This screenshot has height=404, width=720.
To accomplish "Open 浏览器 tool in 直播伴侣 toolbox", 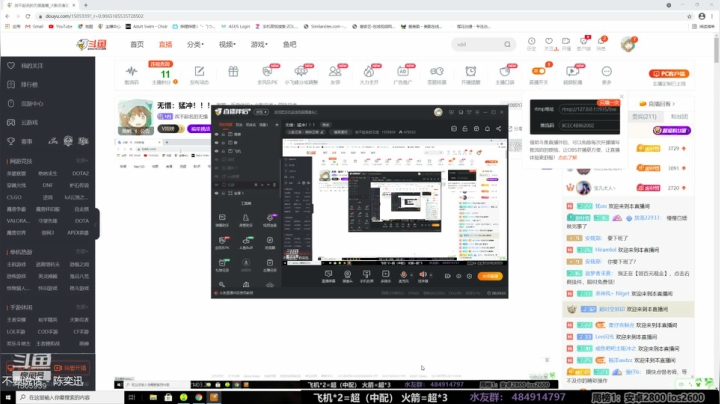I will tap(270, 240).
